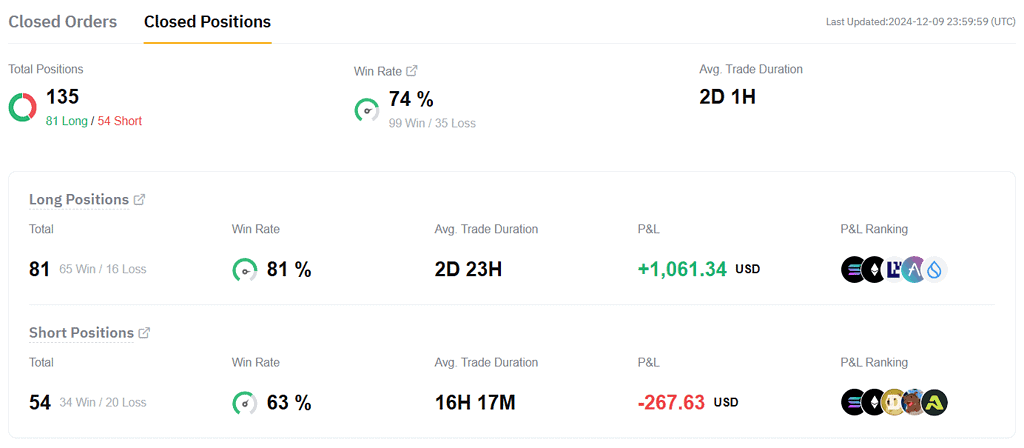Screen dimensions: 1024x448
Task: Open Short Positions external link icon
Action: tap(144, 333)
